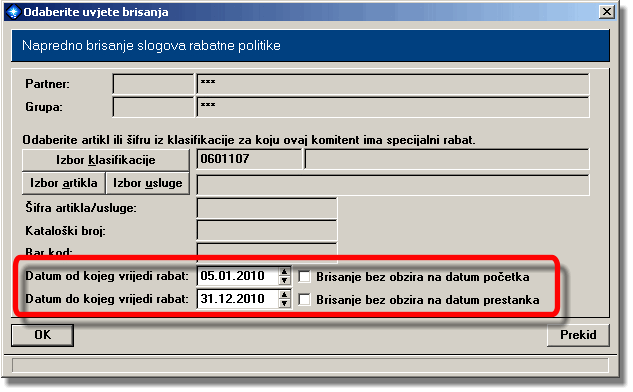This screenshot has height=392, width=633.
Task: Click the 'Kataloški broj:' label
Action: pyautogui.click(x=65, y=231)
